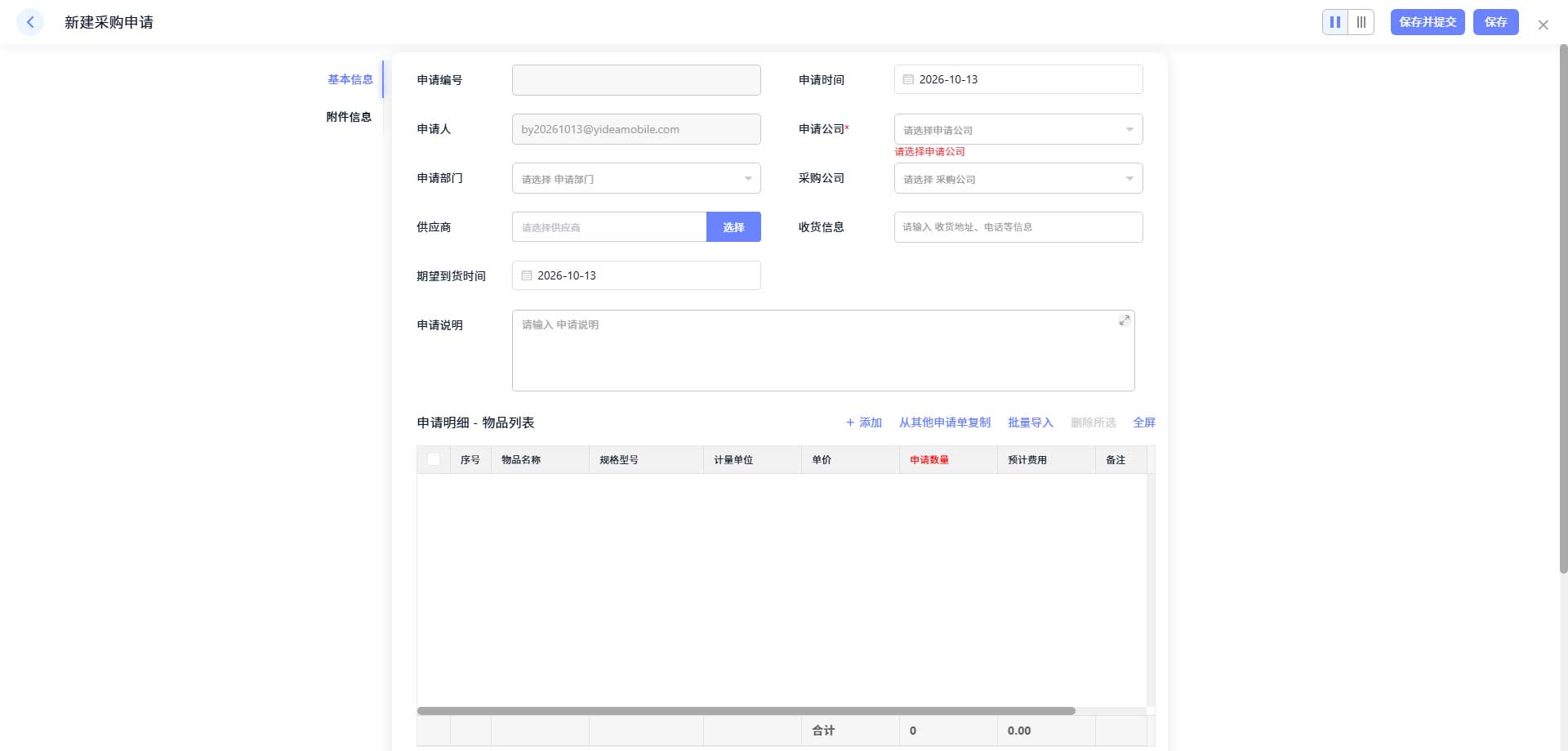Click the 0.00 estimated cost total
Viewport: 1568px width, 751px height.
click(1046, 731)
